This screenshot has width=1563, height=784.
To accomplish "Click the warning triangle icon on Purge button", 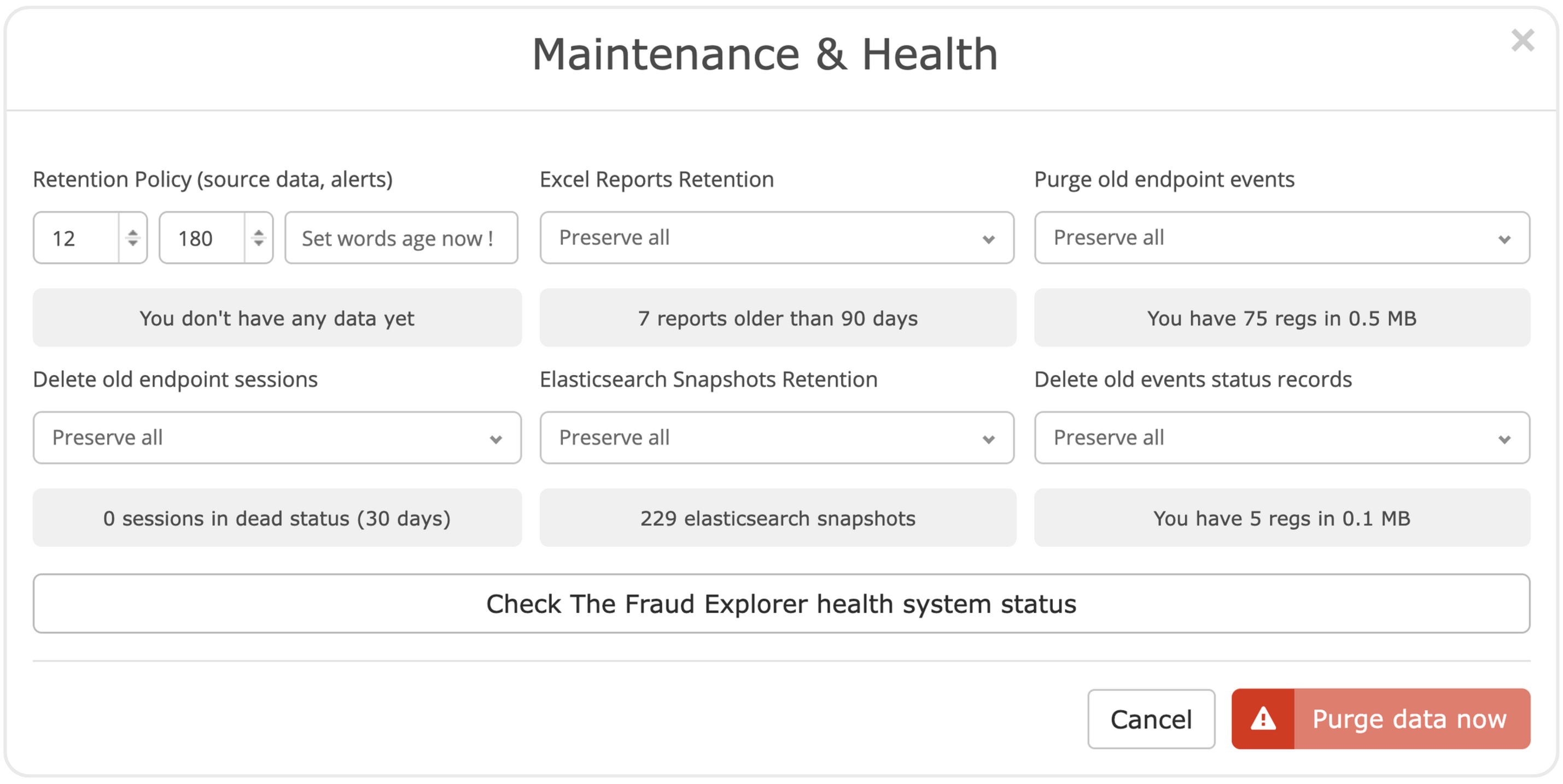I will tap(1263, 719).
